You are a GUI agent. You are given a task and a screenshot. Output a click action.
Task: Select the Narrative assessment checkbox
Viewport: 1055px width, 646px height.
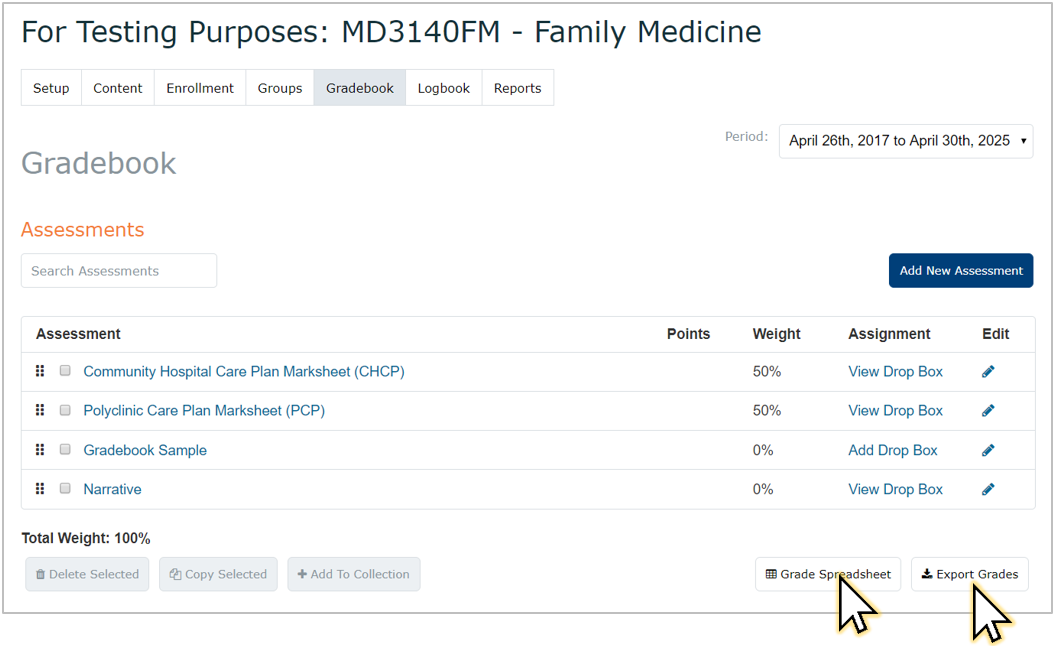pyautogui.click(x=65, y=489)
